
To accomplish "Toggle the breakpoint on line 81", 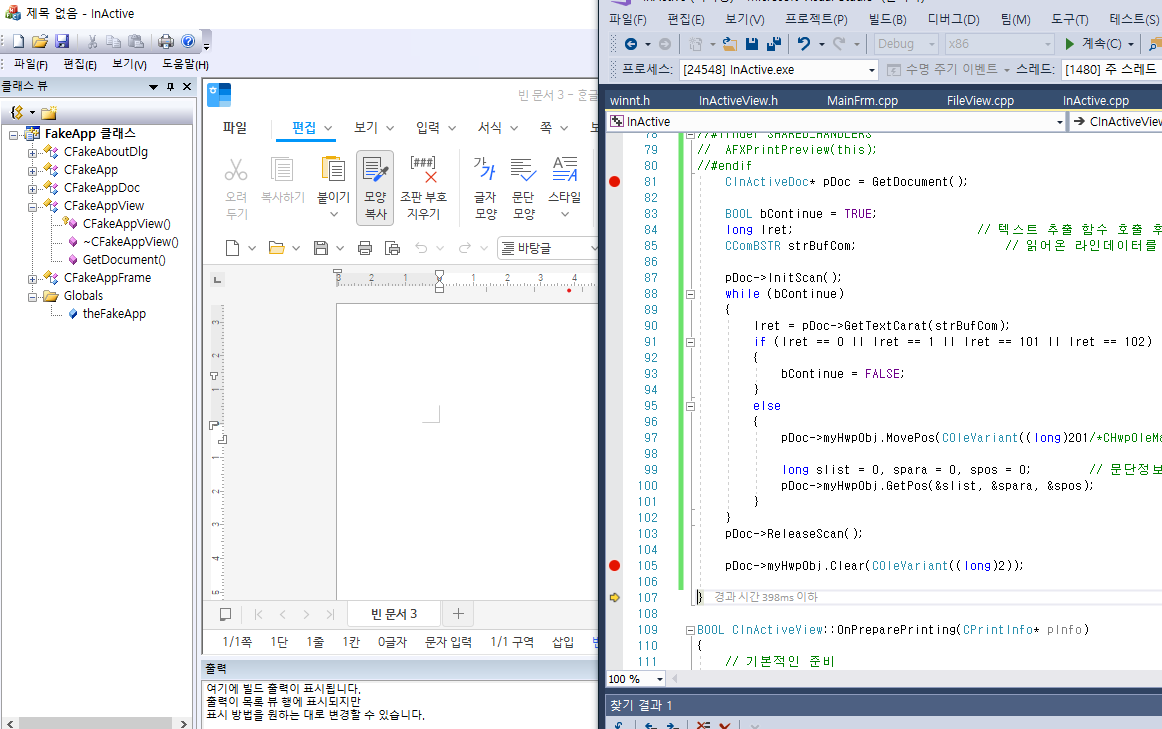I will tap(614, 182).
